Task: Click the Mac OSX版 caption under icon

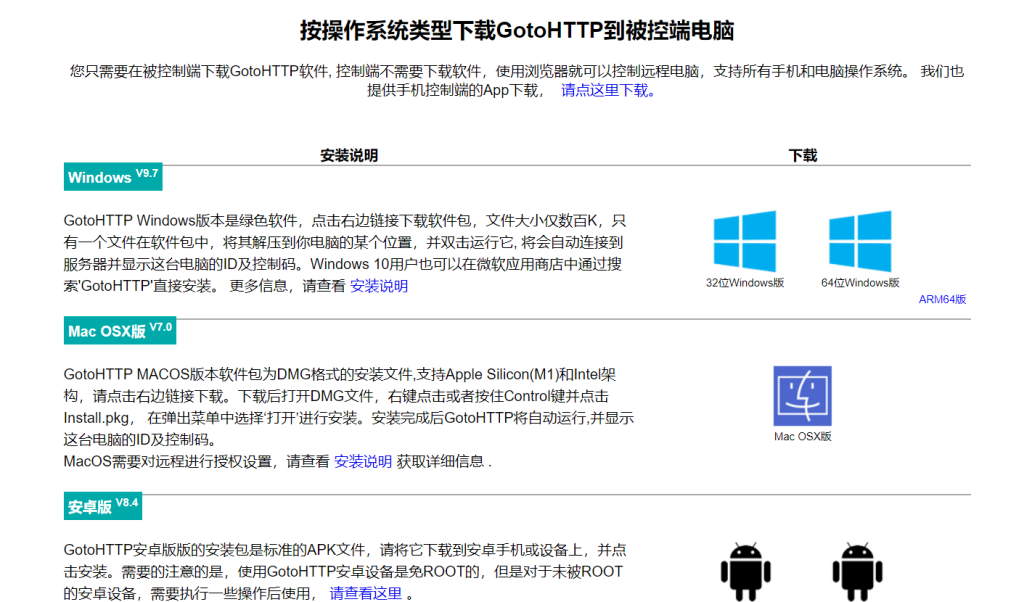Action: [x=803, y=436]
